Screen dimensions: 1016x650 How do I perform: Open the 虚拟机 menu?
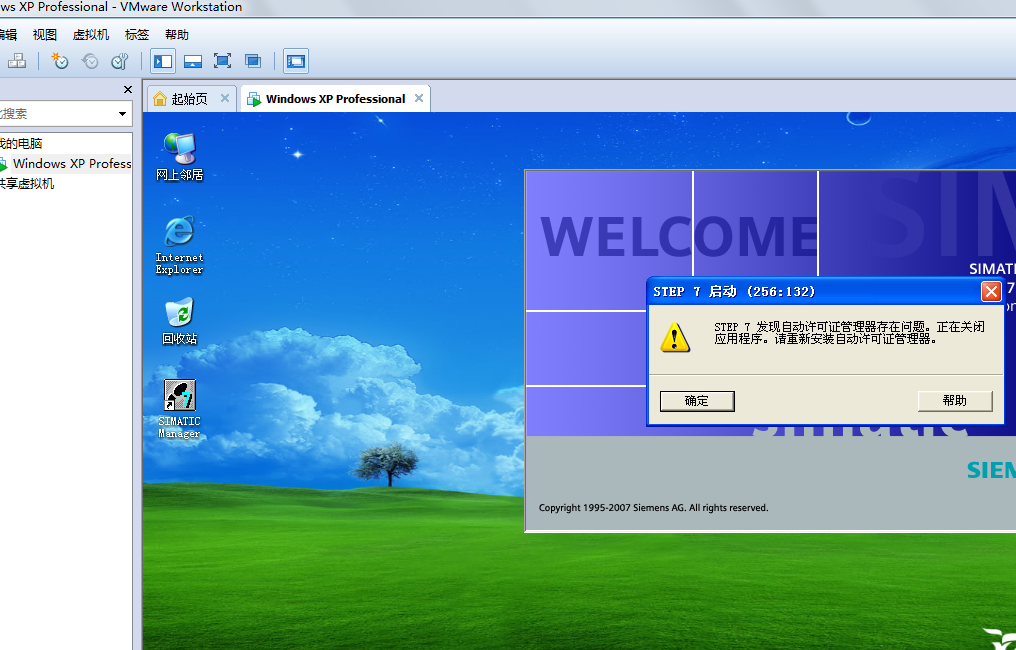pos(91,34)
